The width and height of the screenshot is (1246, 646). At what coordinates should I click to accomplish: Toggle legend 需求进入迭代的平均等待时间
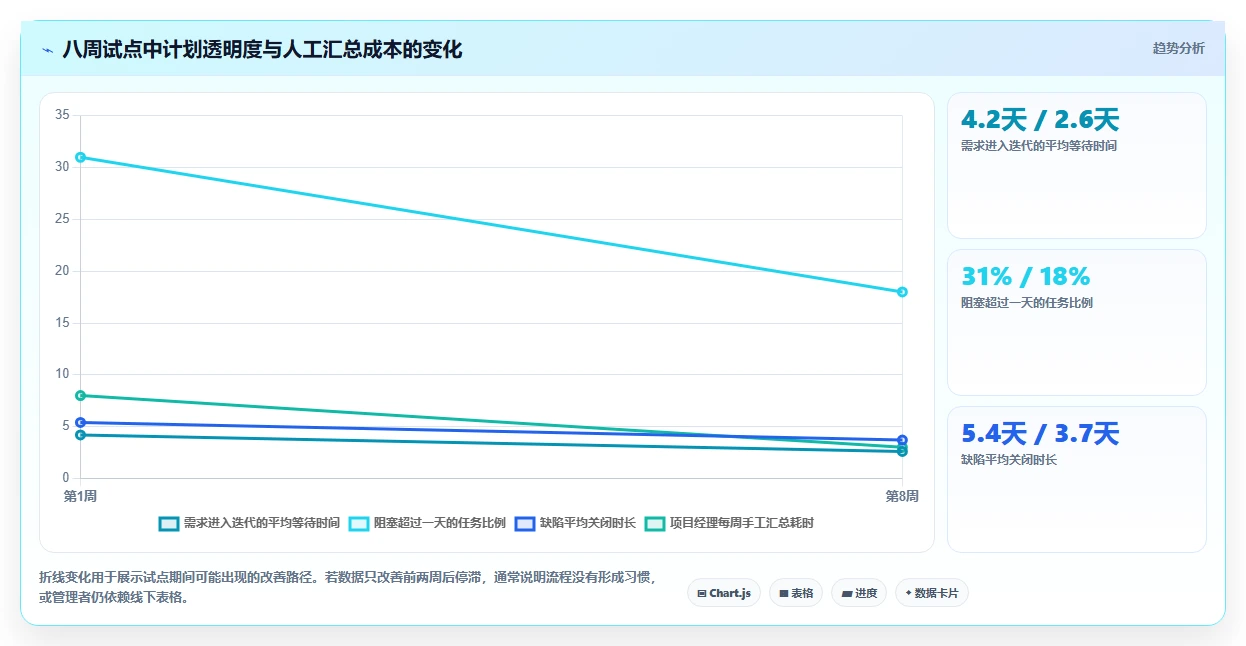pos(249,523)
